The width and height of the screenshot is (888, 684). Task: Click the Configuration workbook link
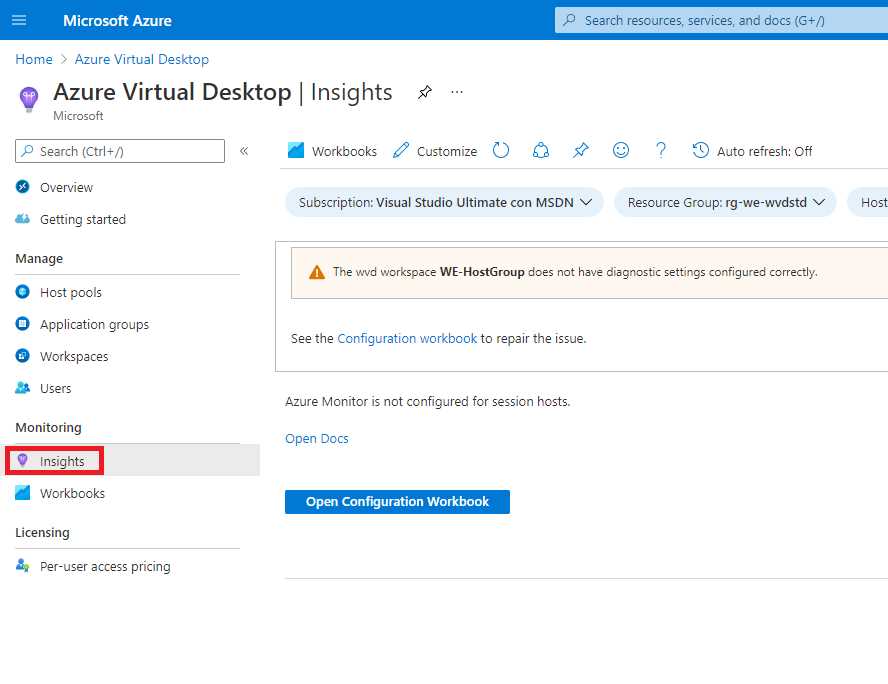407,338
